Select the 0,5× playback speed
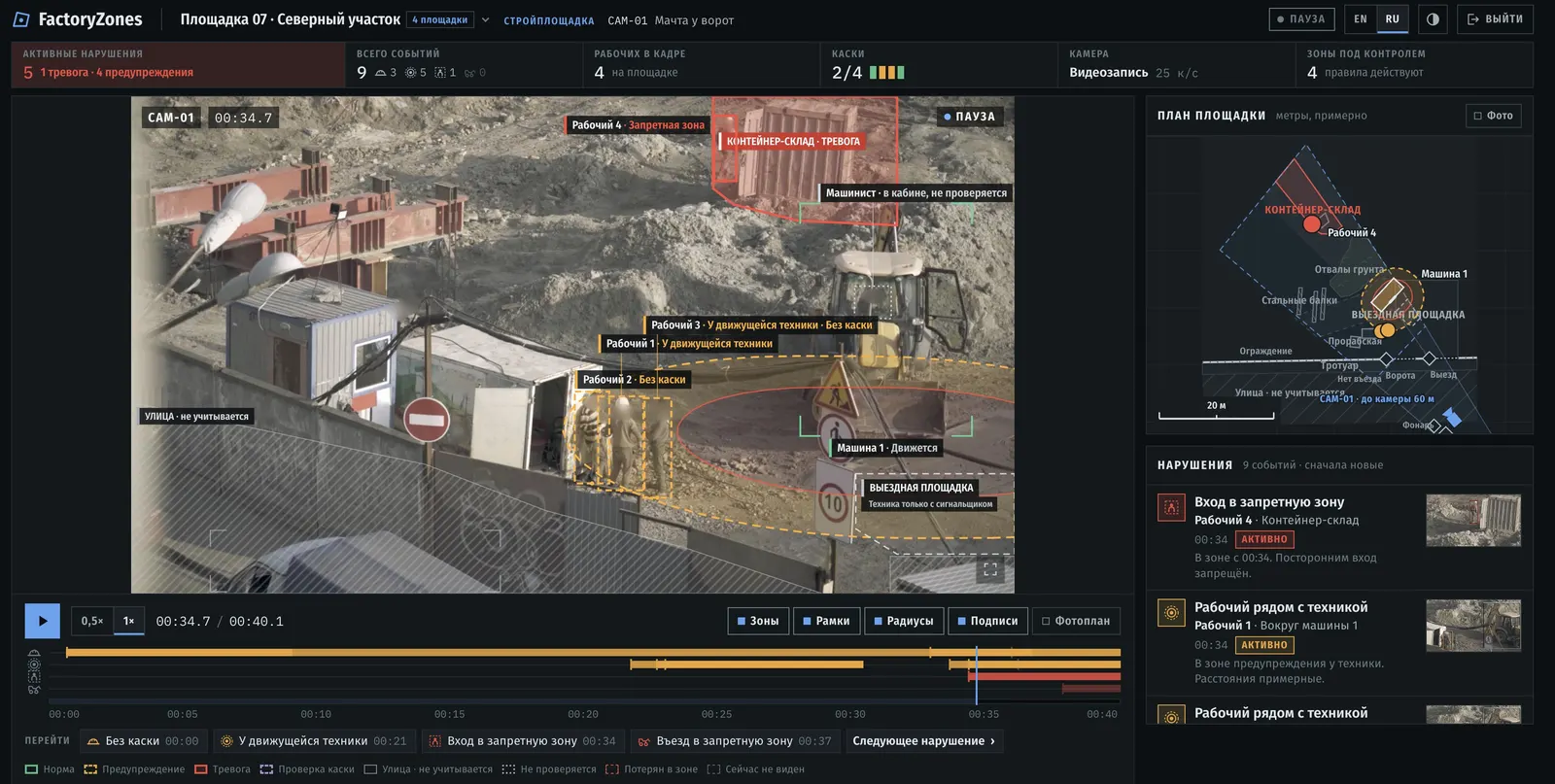 pyautogui.click(x=92, y=621)
